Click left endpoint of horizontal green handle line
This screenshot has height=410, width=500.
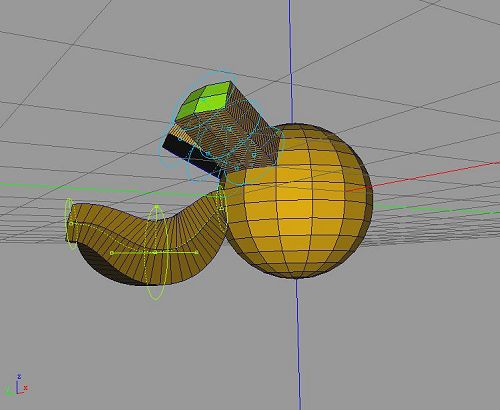(112, 253)
